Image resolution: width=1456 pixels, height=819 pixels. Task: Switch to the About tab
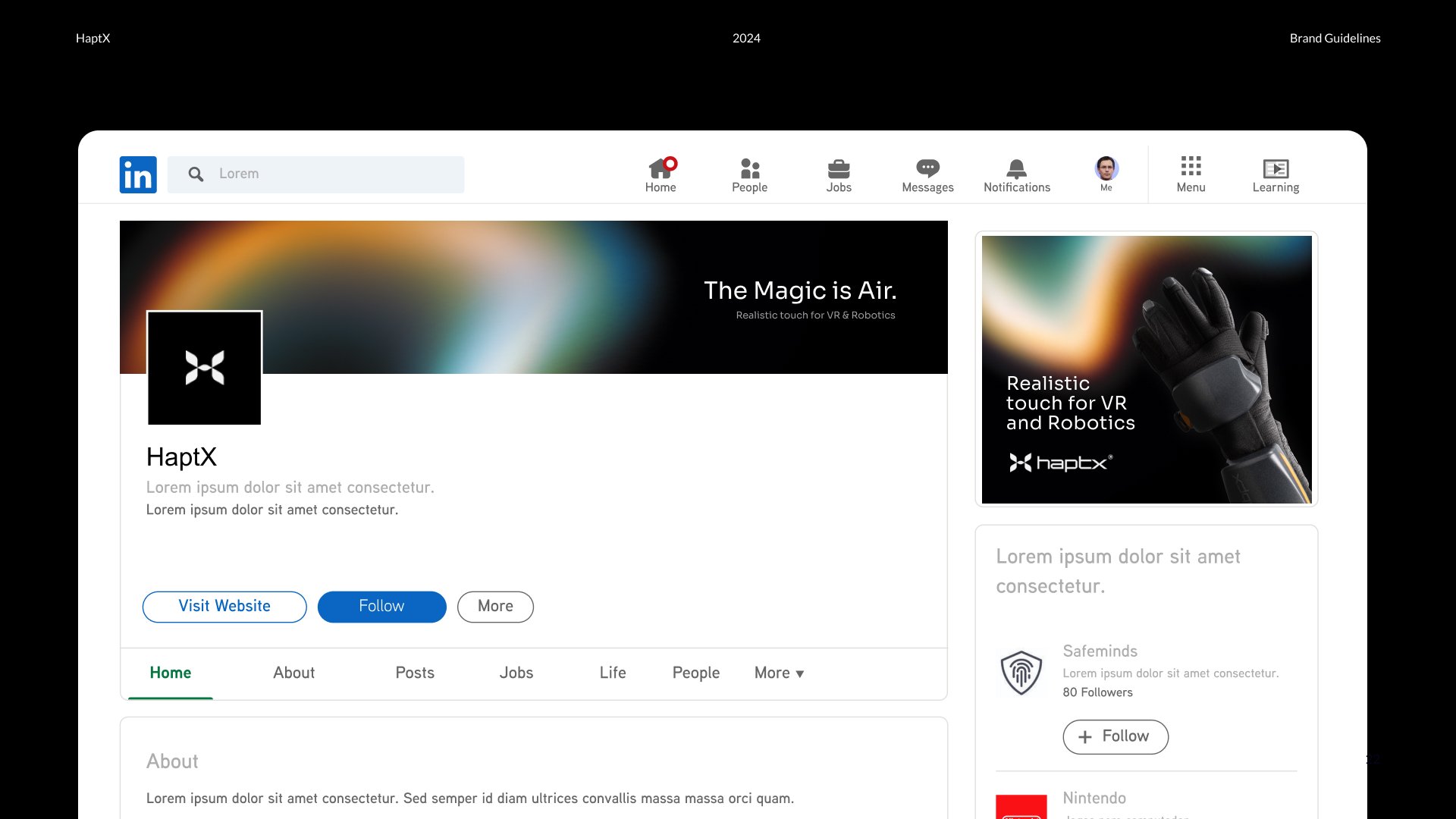(x=293, y=673)
